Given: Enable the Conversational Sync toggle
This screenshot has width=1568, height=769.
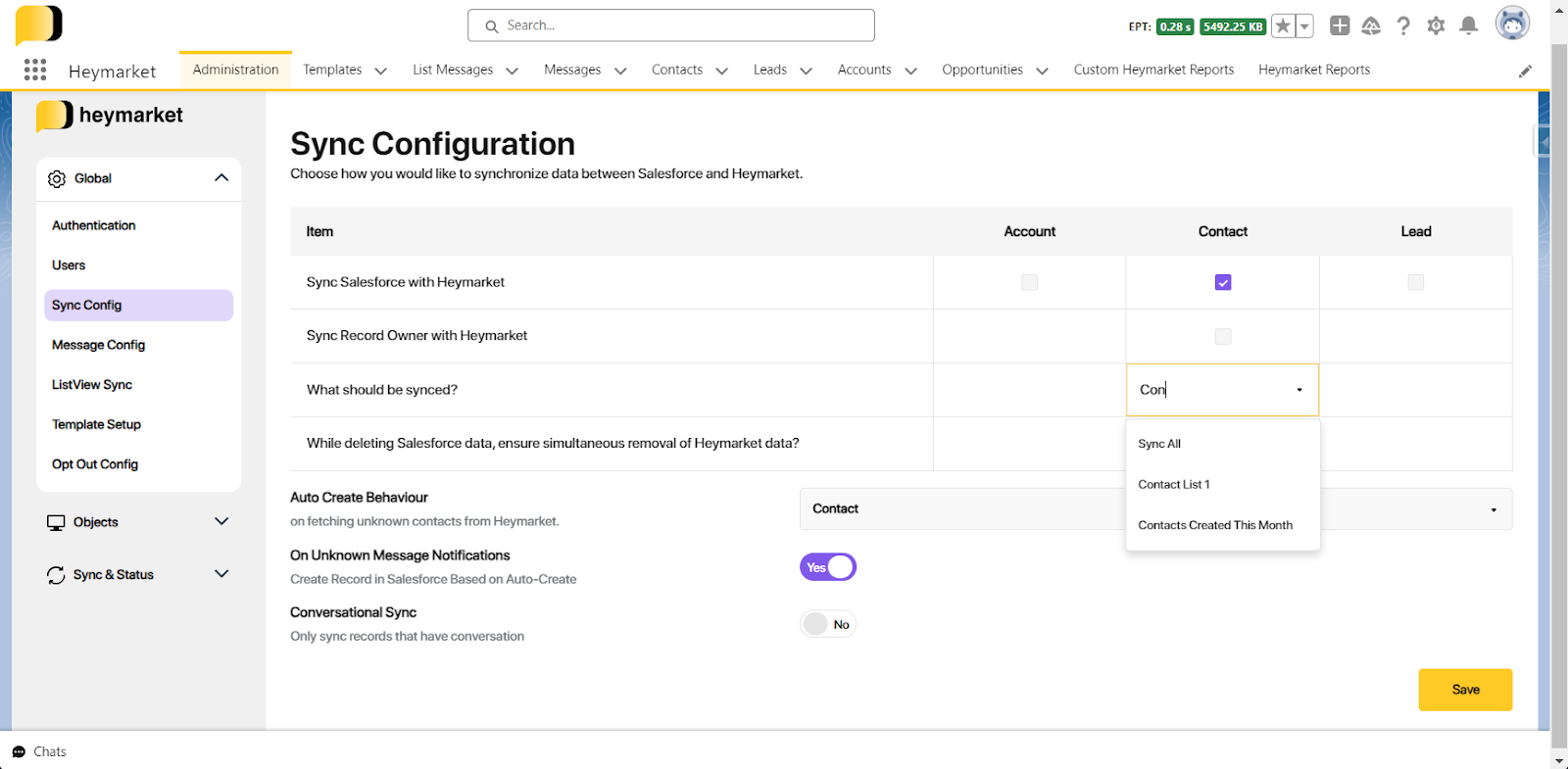Looking at the screenshot, I should (828, 624).
